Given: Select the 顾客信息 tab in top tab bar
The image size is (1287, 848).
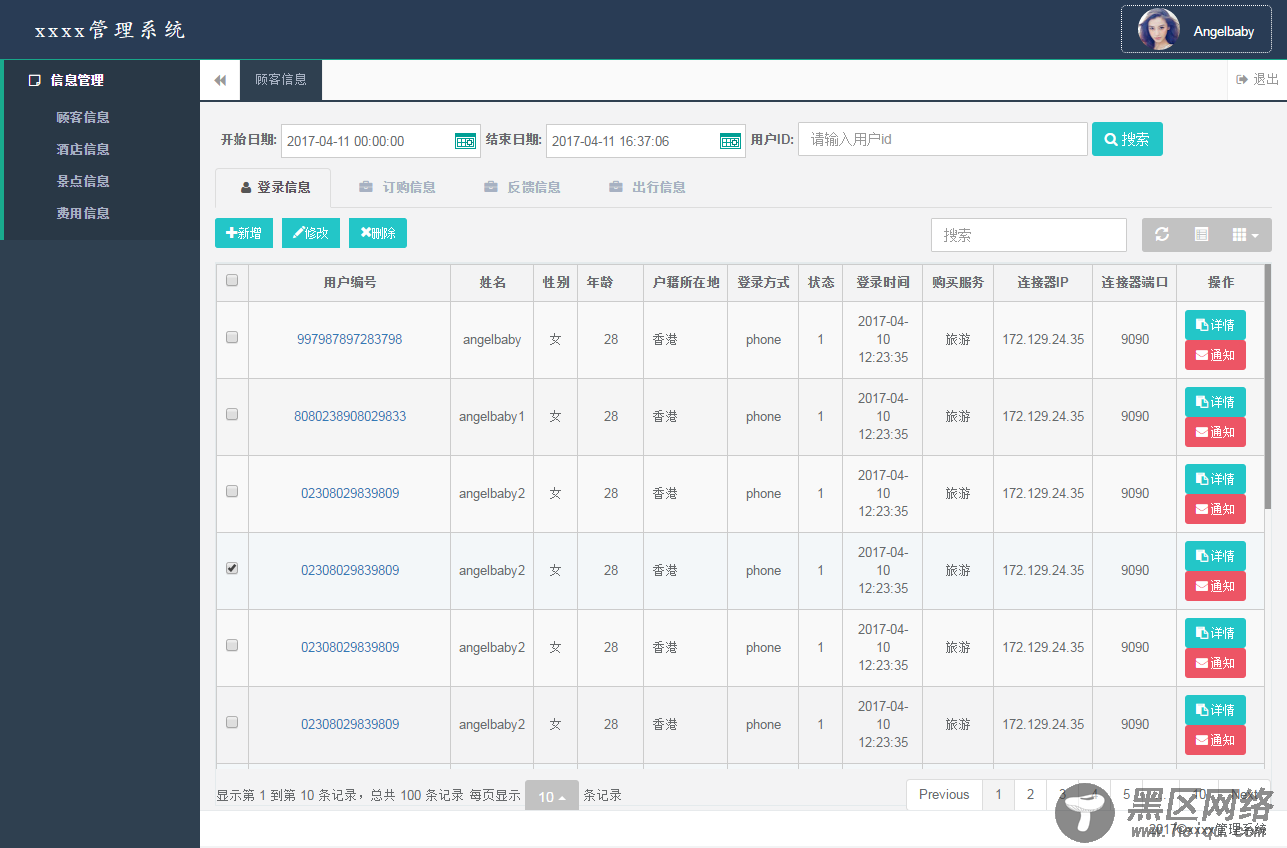Looking at the screenshot, I should (281, 80).
